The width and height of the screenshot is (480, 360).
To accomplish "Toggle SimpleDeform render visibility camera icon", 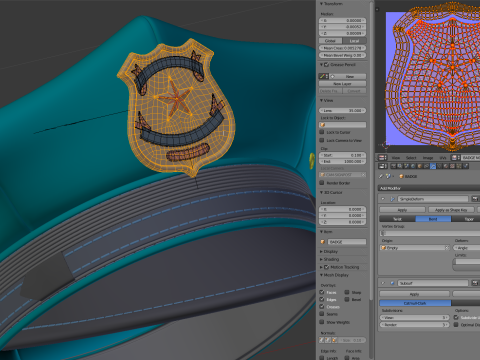I will pyautogui.click(x=475, y=199).
